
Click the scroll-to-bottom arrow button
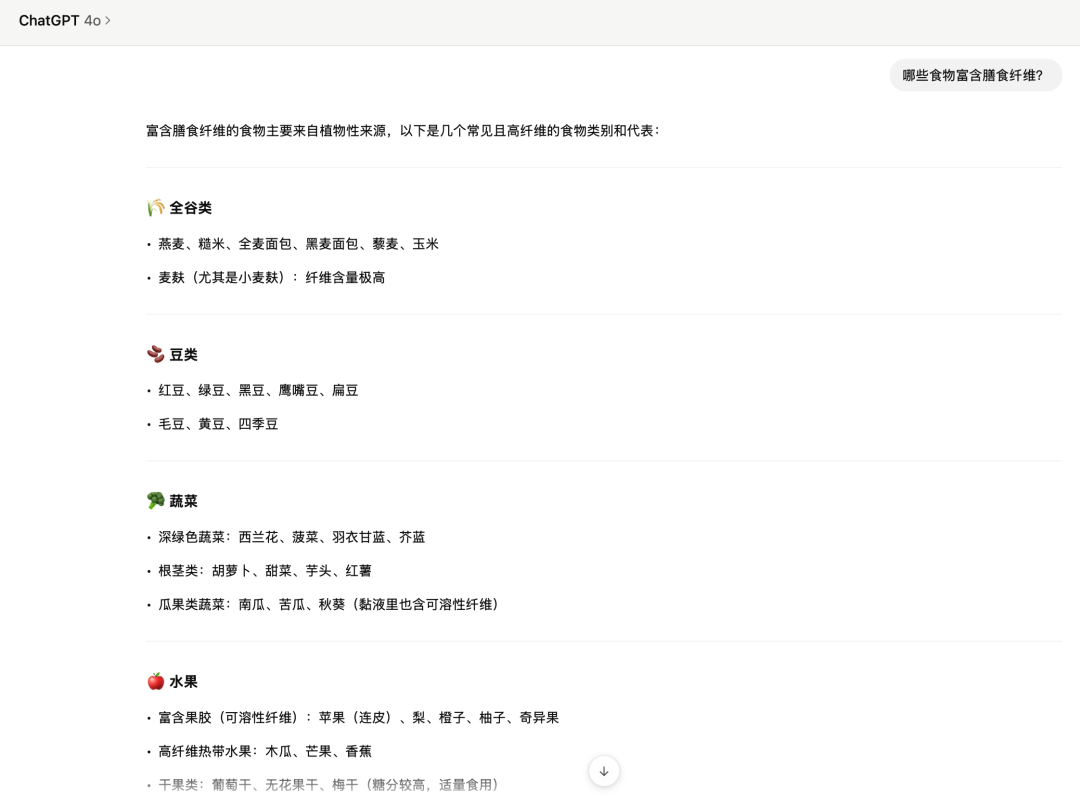click(604, 771)
